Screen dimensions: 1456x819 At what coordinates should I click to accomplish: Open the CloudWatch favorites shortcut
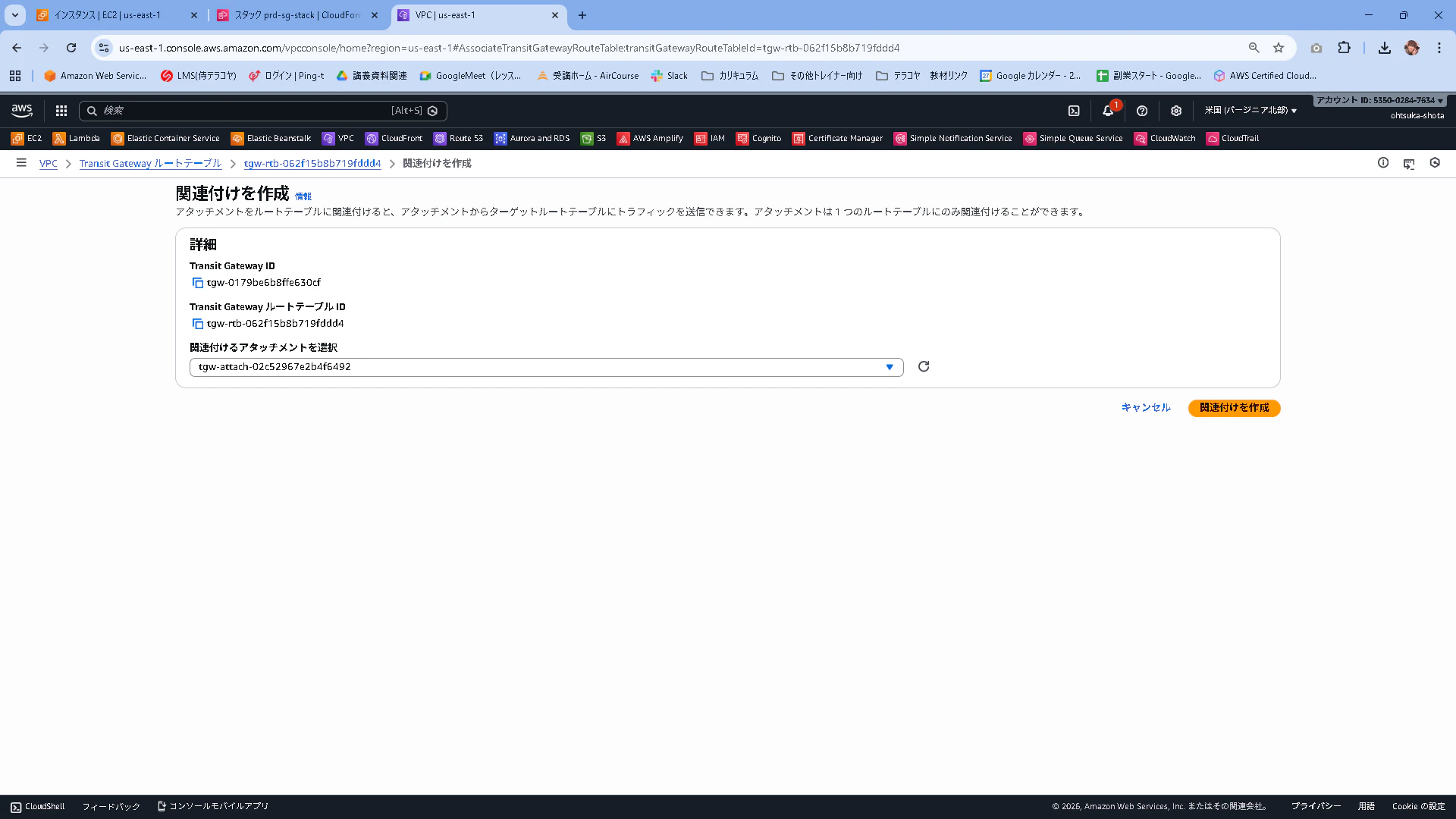[x=1165, y=139]
